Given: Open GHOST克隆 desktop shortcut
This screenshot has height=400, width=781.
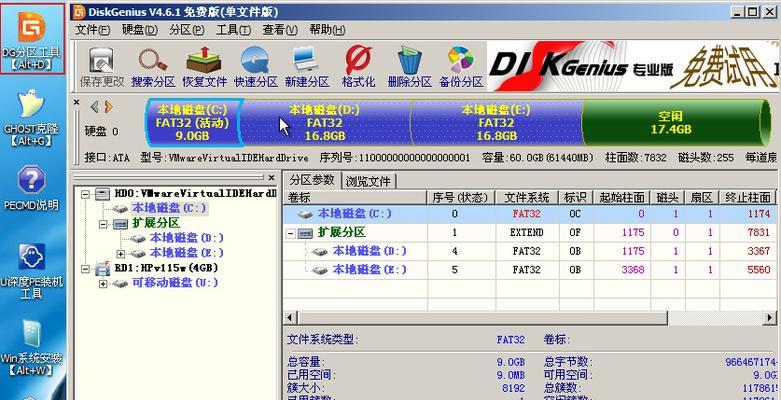Looking at the screenshot, I should click(31, 119).
